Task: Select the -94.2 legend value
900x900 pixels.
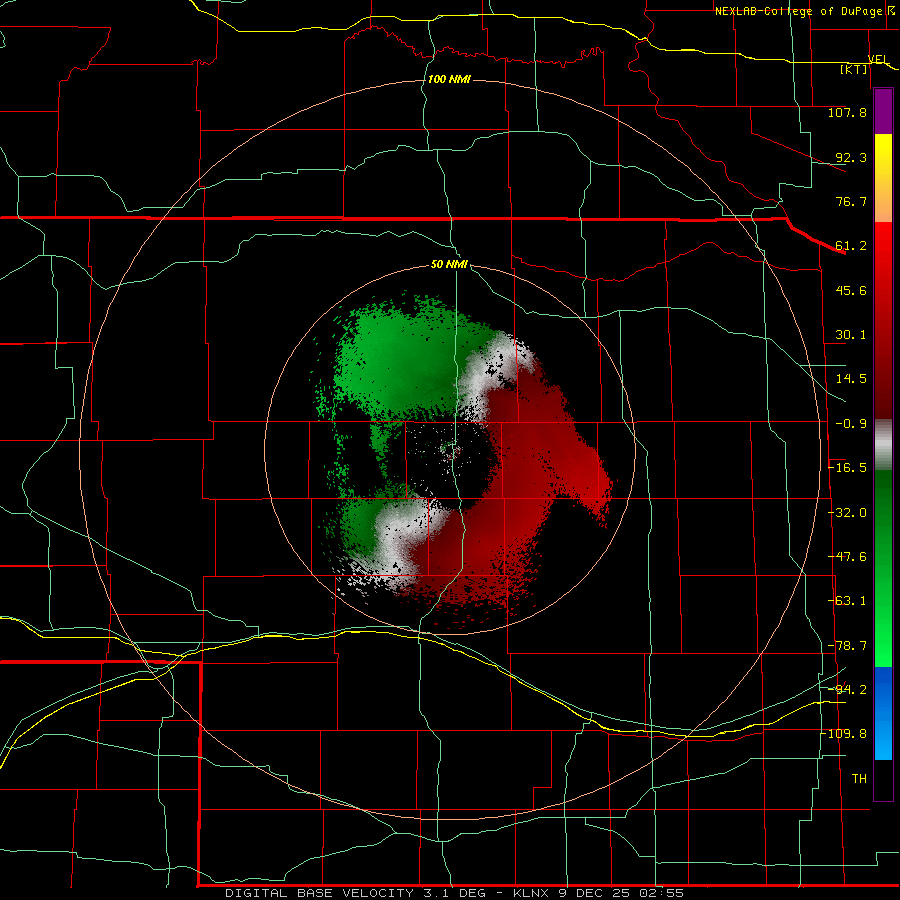Action: (847, 689)
